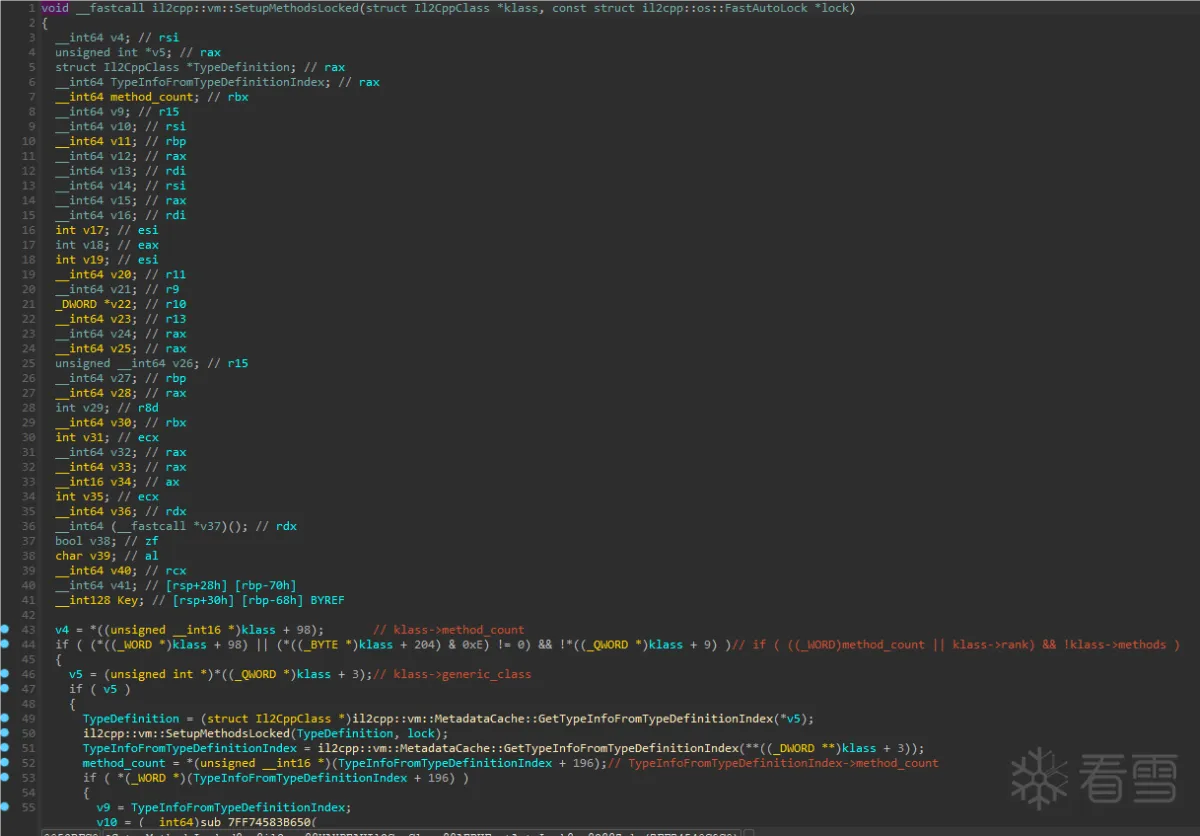Select TypeInfoFromTypeDefinitionIndex declared on line 6

coord(217,82)
